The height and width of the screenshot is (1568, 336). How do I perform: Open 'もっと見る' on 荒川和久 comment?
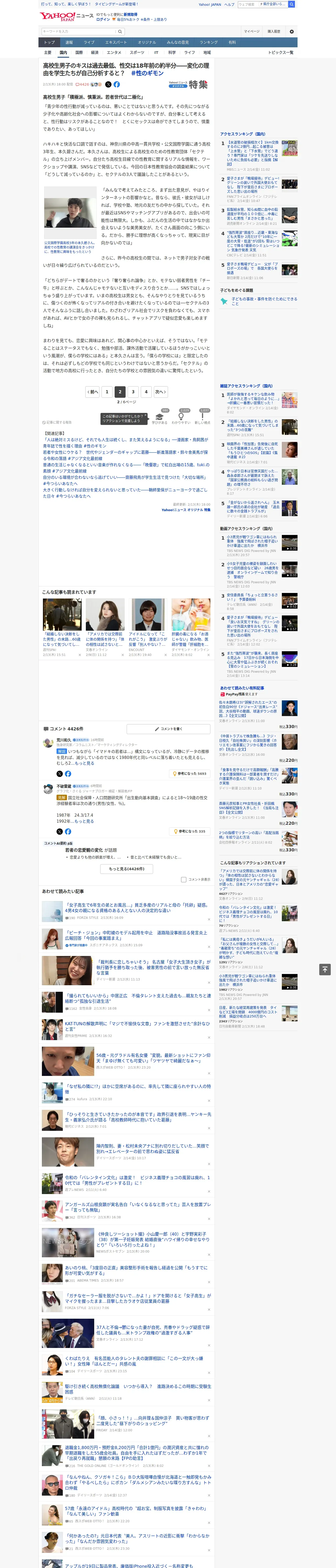pos(84,763)
